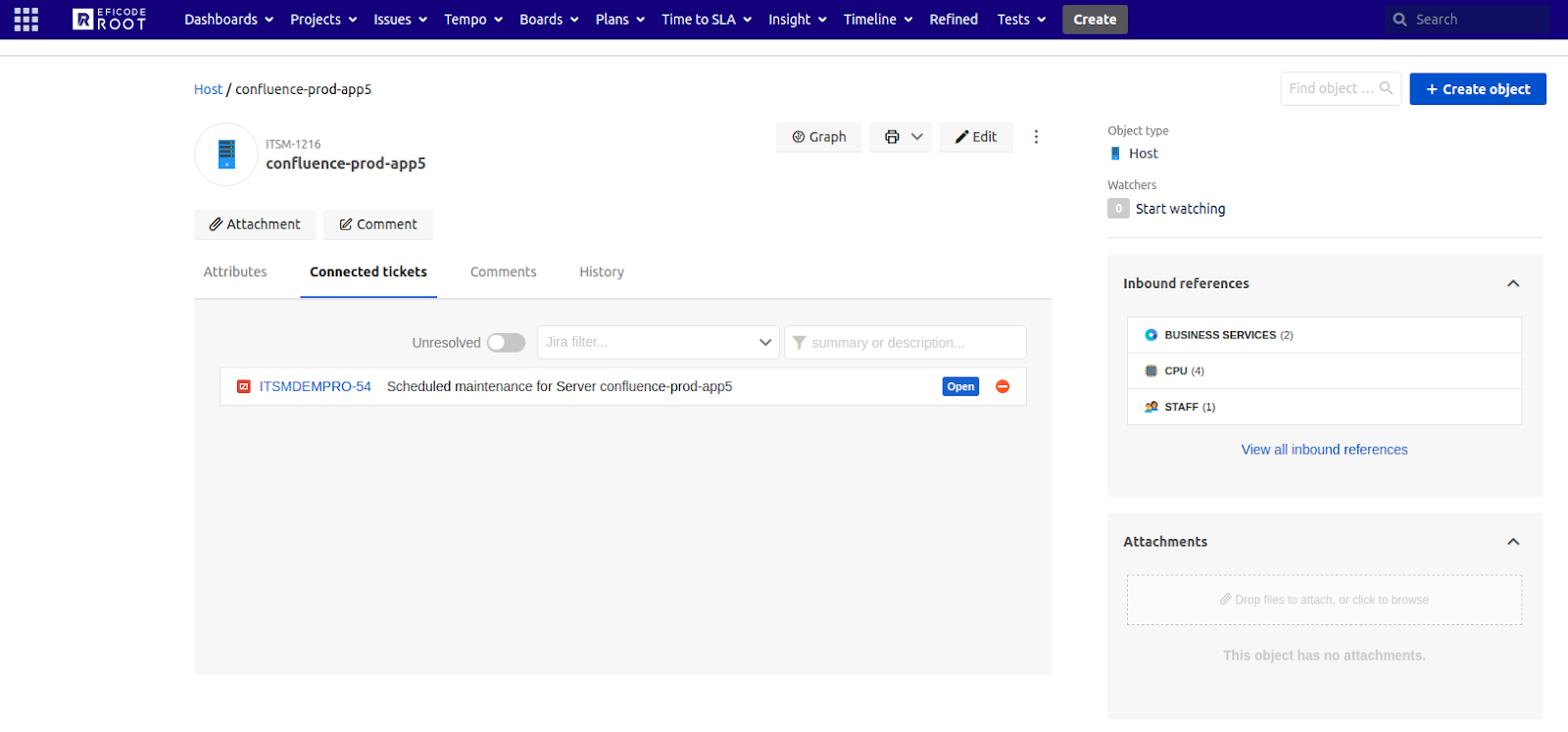Toggle the Unresolved switch

[x=506, y=343]
